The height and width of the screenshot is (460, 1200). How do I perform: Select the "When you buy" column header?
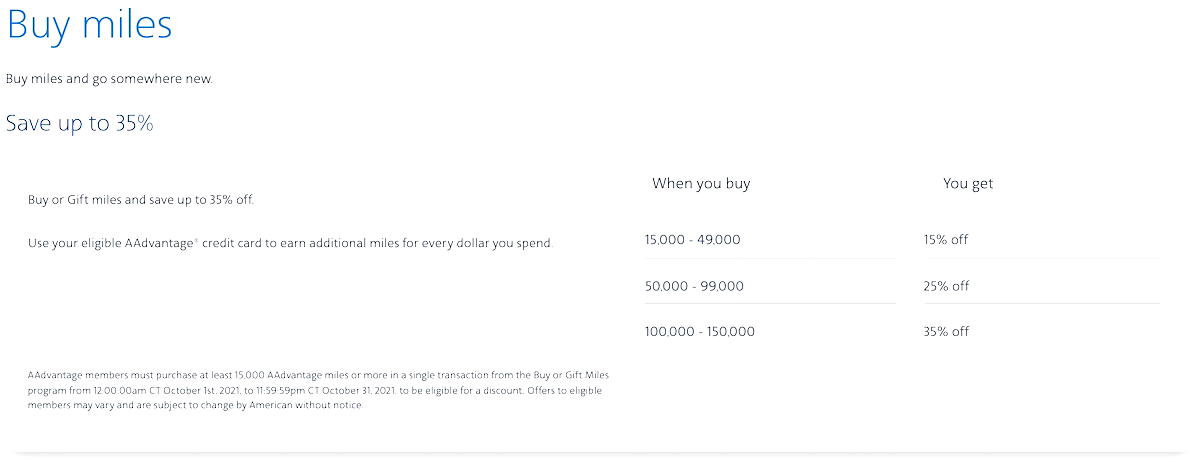[x=701, y=183]
